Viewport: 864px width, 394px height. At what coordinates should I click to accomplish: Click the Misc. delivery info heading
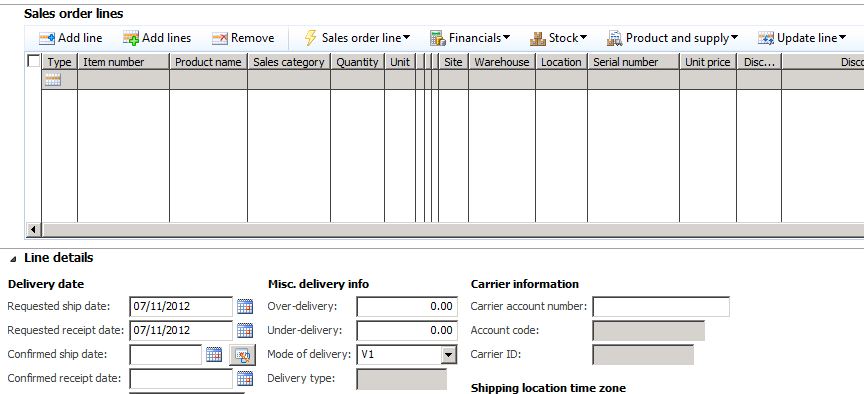(318, 284)
